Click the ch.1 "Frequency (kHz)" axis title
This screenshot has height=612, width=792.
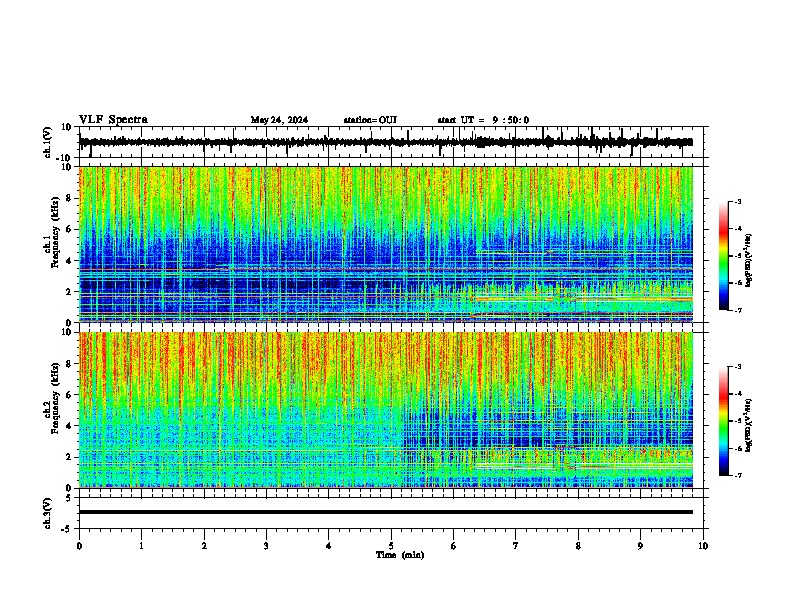pyautogui.click(x=56, y=233)
